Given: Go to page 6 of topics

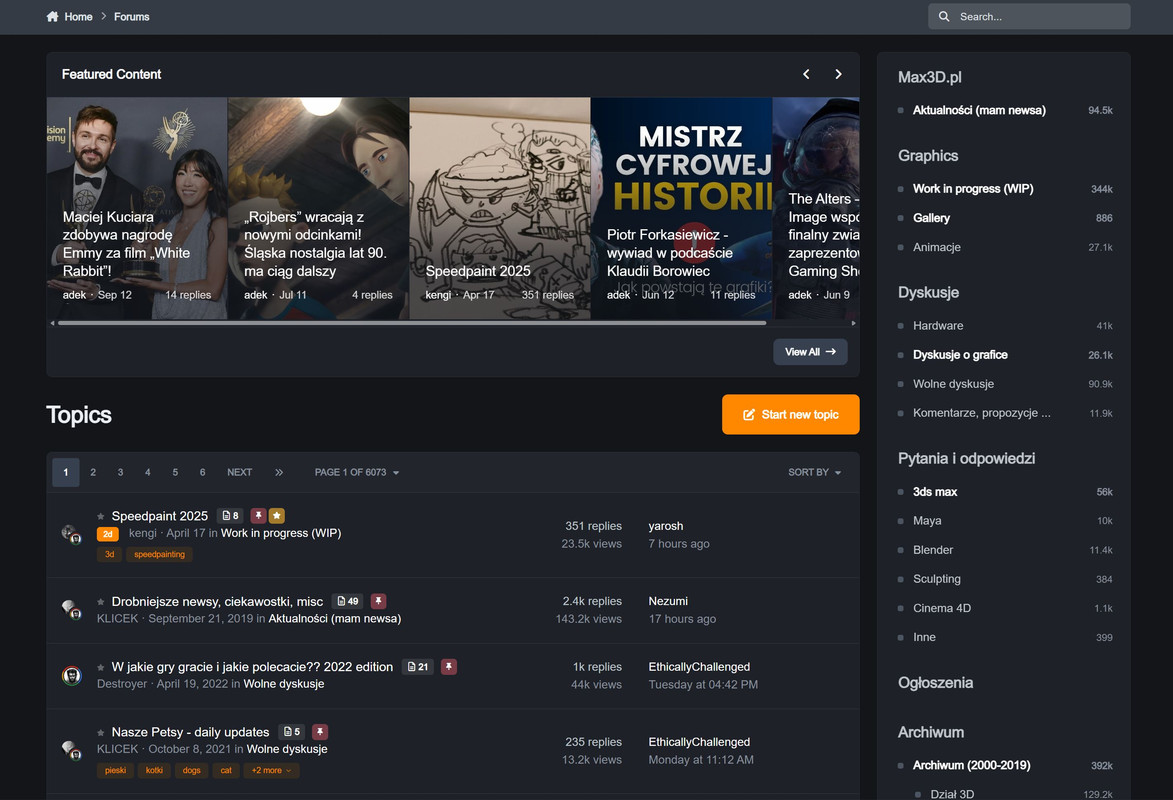Looking at the screenshot, I should click(x=203, y=472).
